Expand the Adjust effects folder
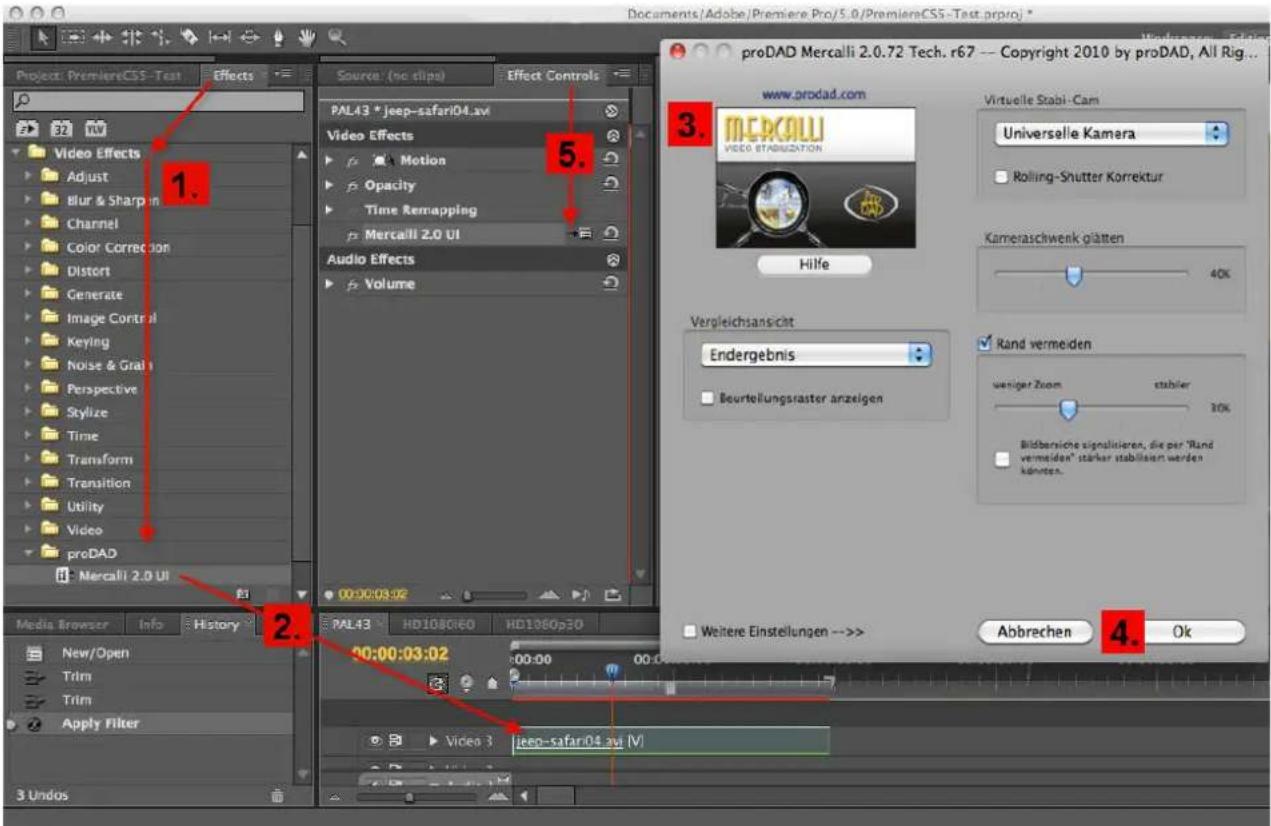 [x=30, y=177]
